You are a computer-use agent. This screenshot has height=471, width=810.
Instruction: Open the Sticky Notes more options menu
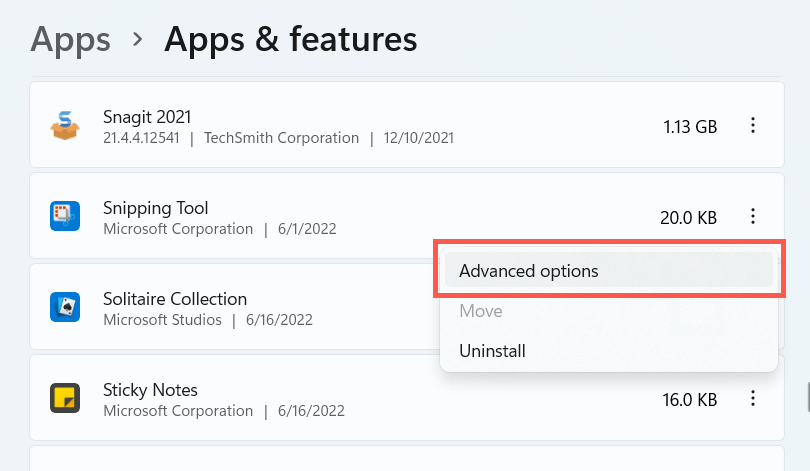tap(753, 398)
